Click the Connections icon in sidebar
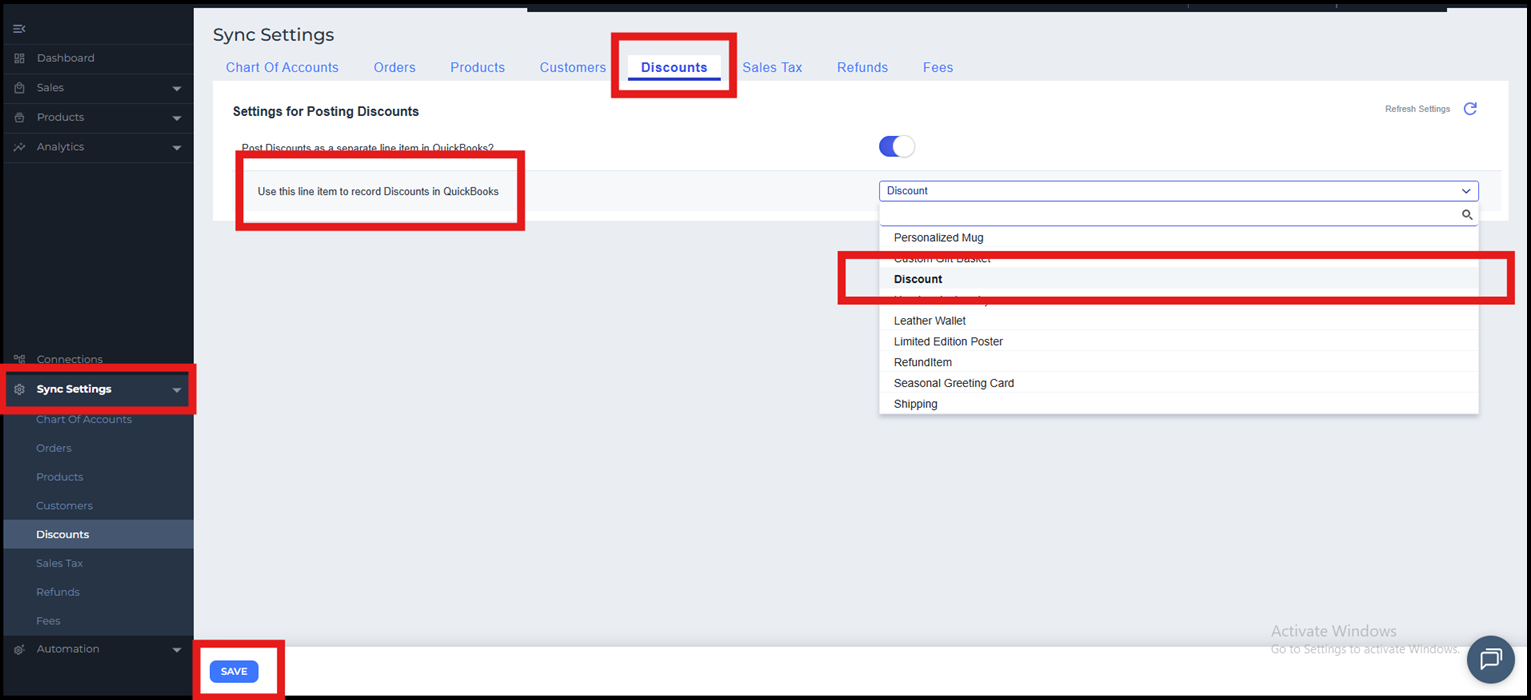 pos(19,359)
